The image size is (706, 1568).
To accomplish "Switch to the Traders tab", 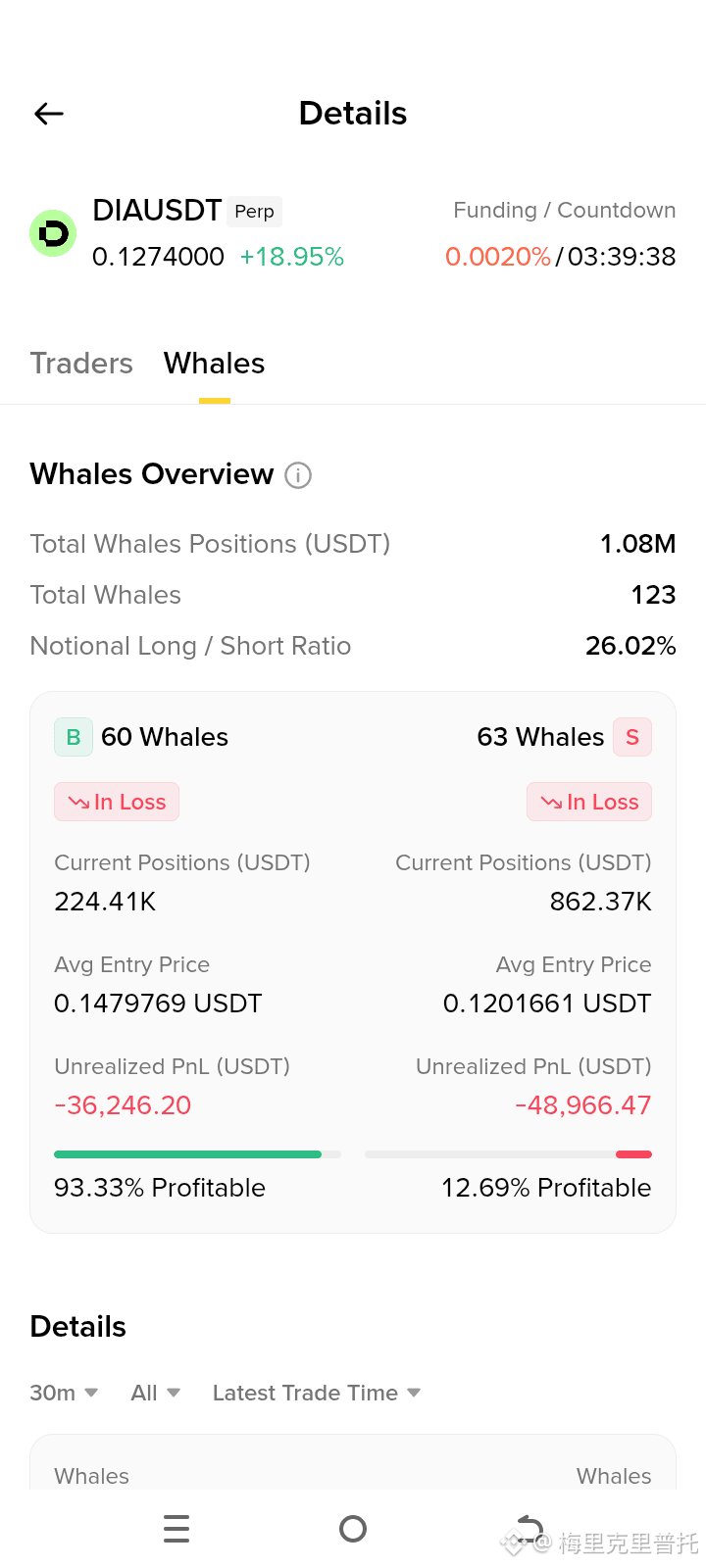I will click(x=81, y=364).
